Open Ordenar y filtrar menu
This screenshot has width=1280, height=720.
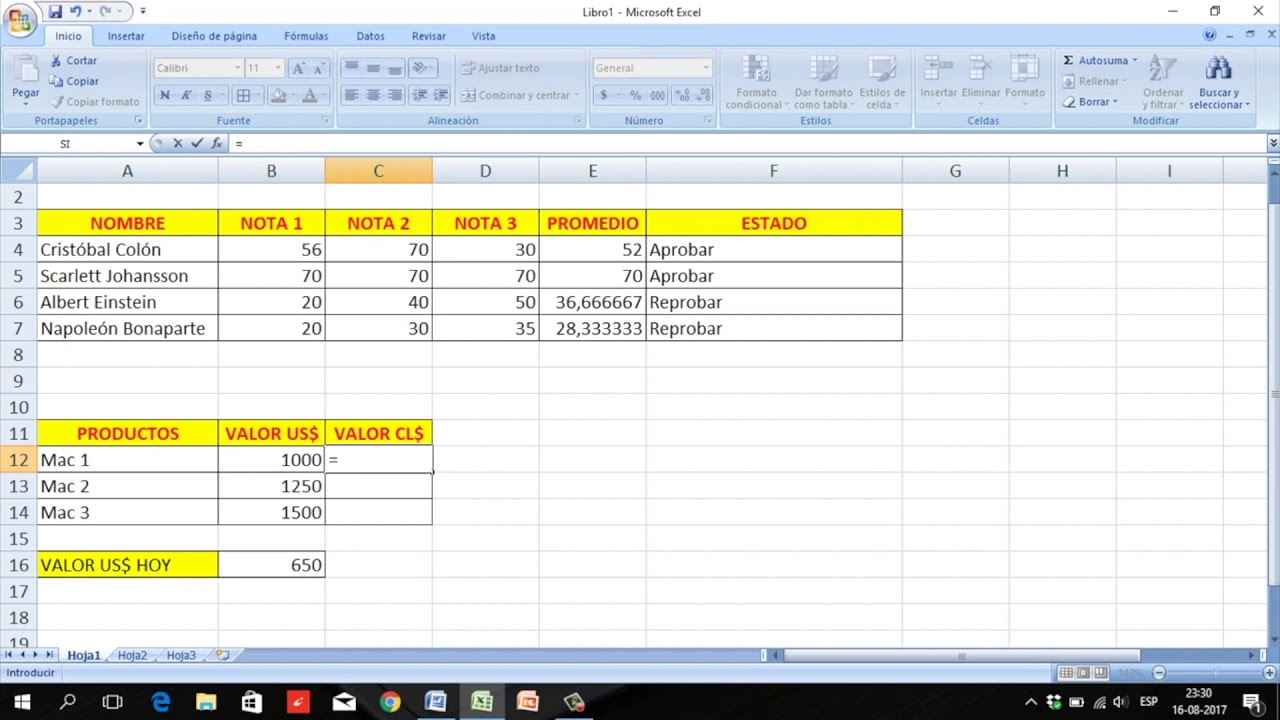(1163, 82)
